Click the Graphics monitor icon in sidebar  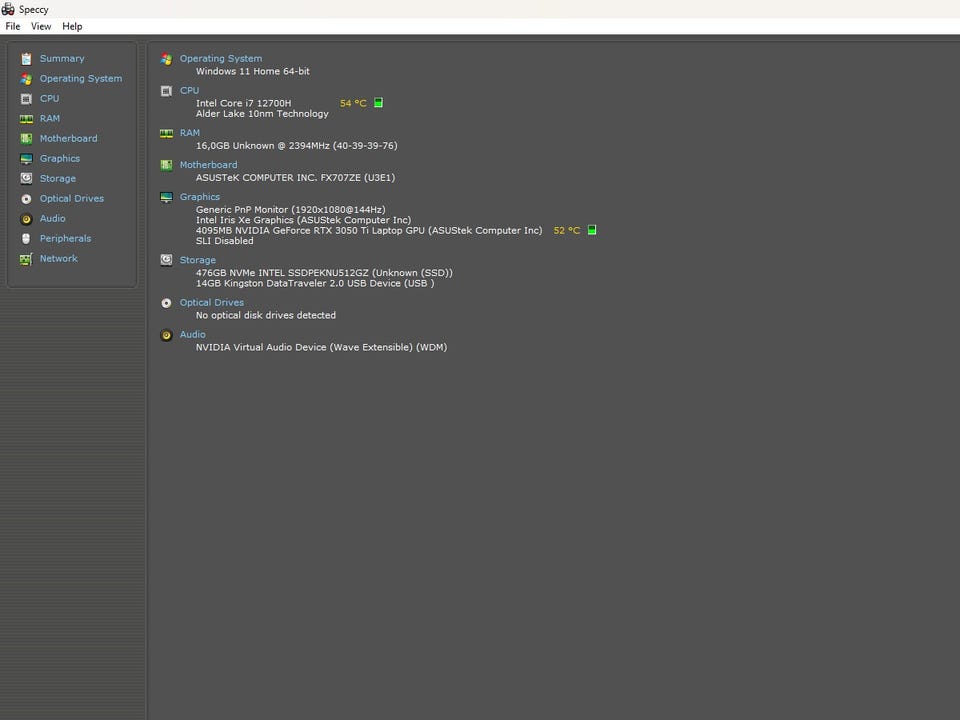pos(26,159)
